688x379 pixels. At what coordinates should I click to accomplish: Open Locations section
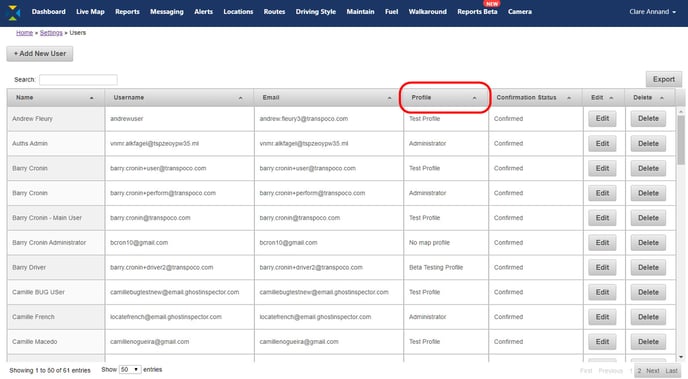[238, 12]
